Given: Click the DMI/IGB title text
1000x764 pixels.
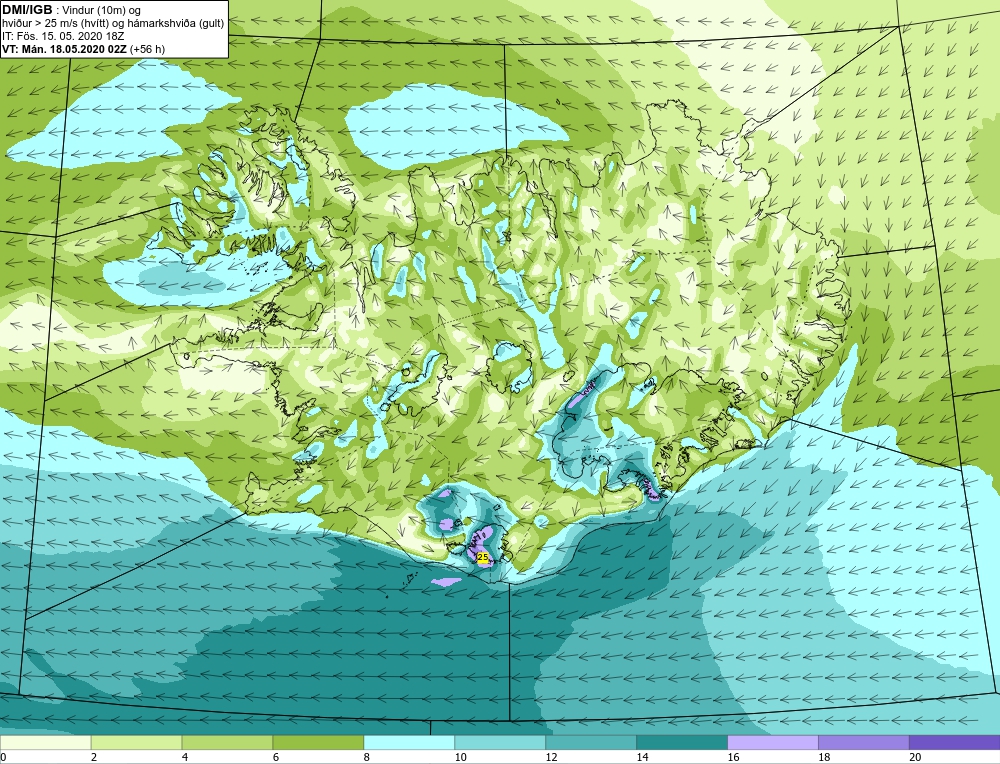Looking at the screenshot, I should click(x=27, y=10).
